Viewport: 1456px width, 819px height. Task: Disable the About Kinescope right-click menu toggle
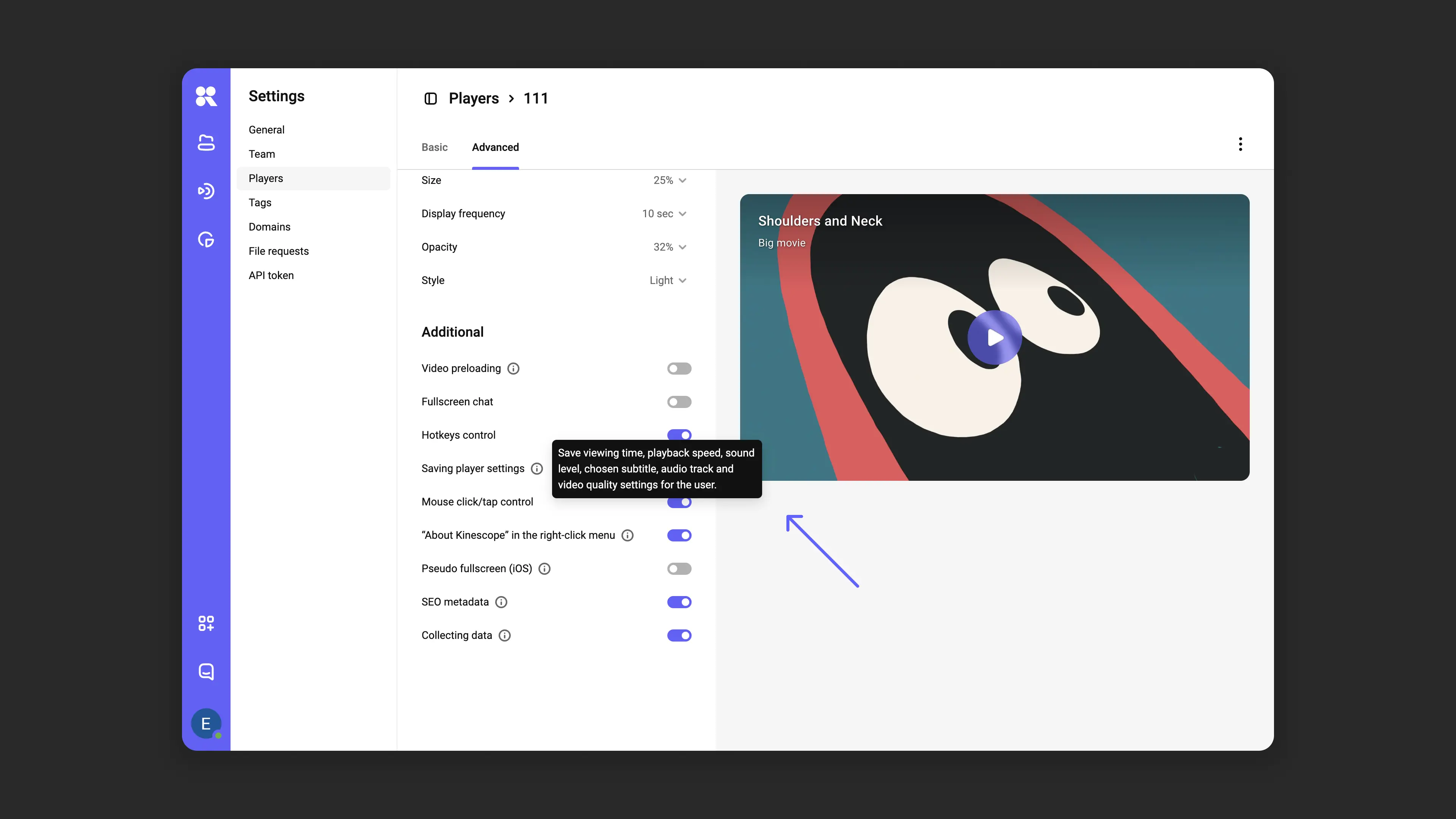click(x=679, y=535)
